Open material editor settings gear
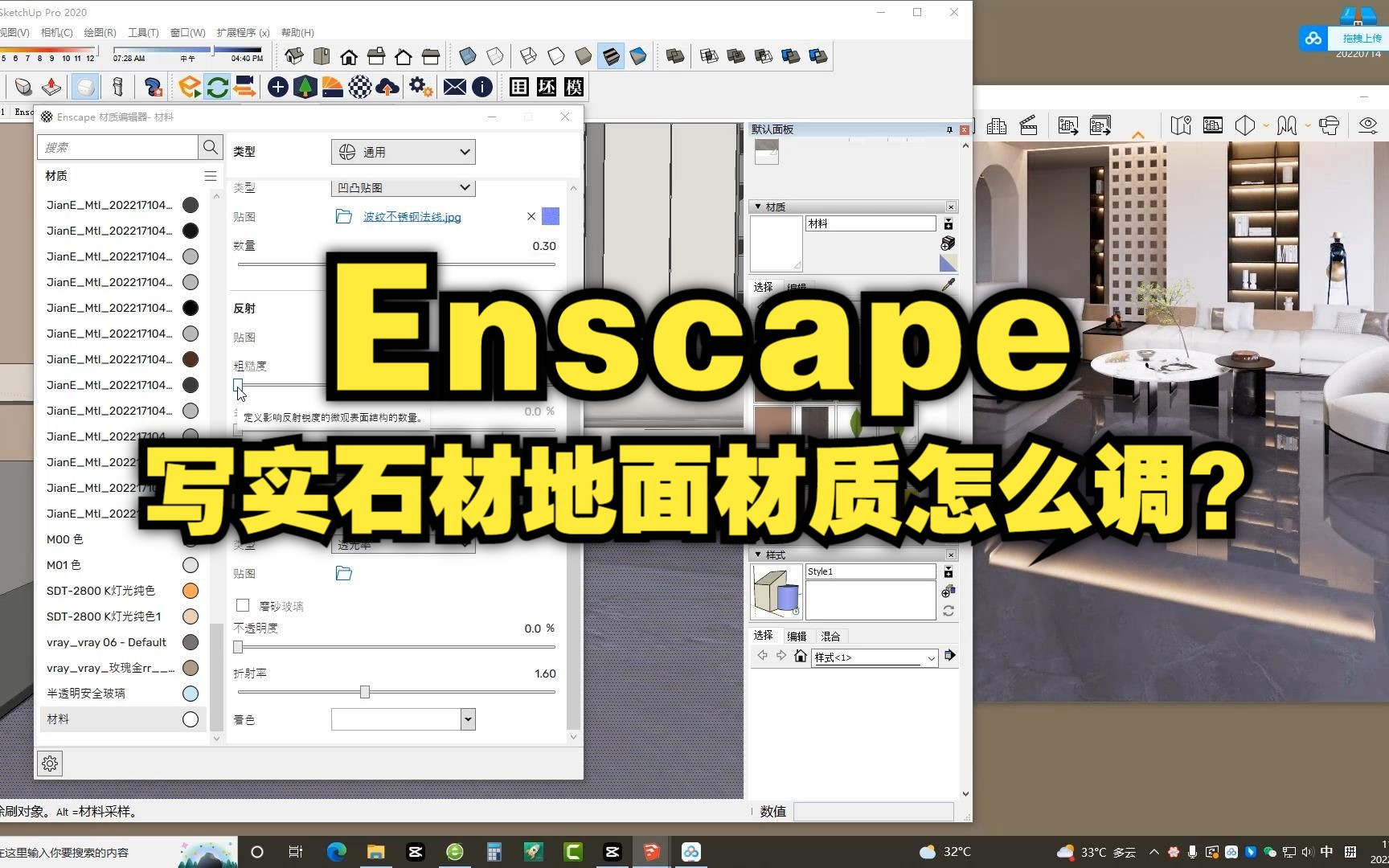 (50, 764)
